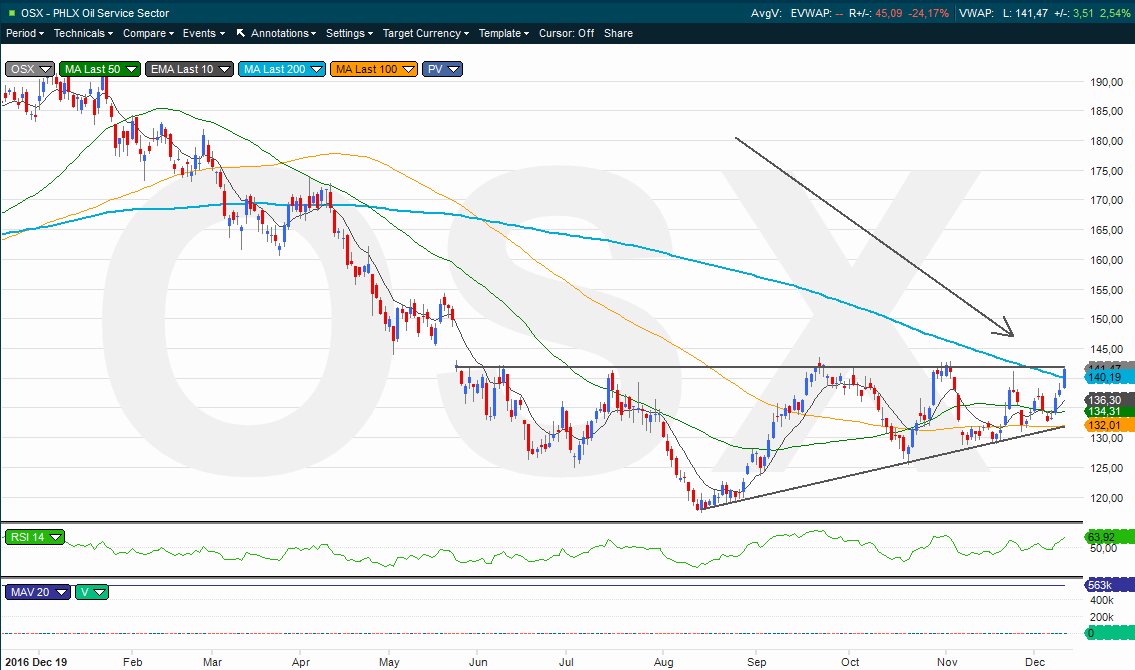Click the green square icon beside the OSX title
Viewport: 1135px width, 670px height.
pyautogui.click(x=11, y=12)
